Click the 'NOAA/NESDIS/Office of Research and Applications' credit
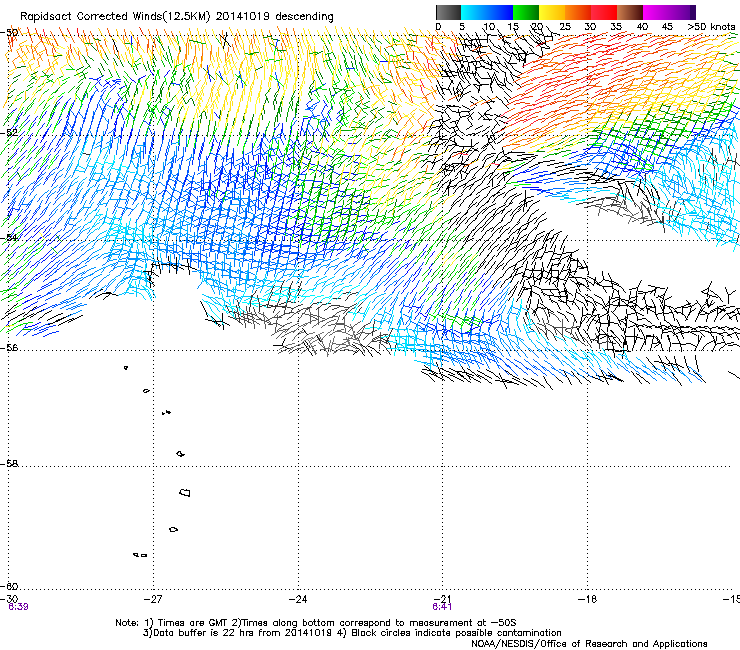The height and width of the screenshot is (650, 740). tap(589, 644)
